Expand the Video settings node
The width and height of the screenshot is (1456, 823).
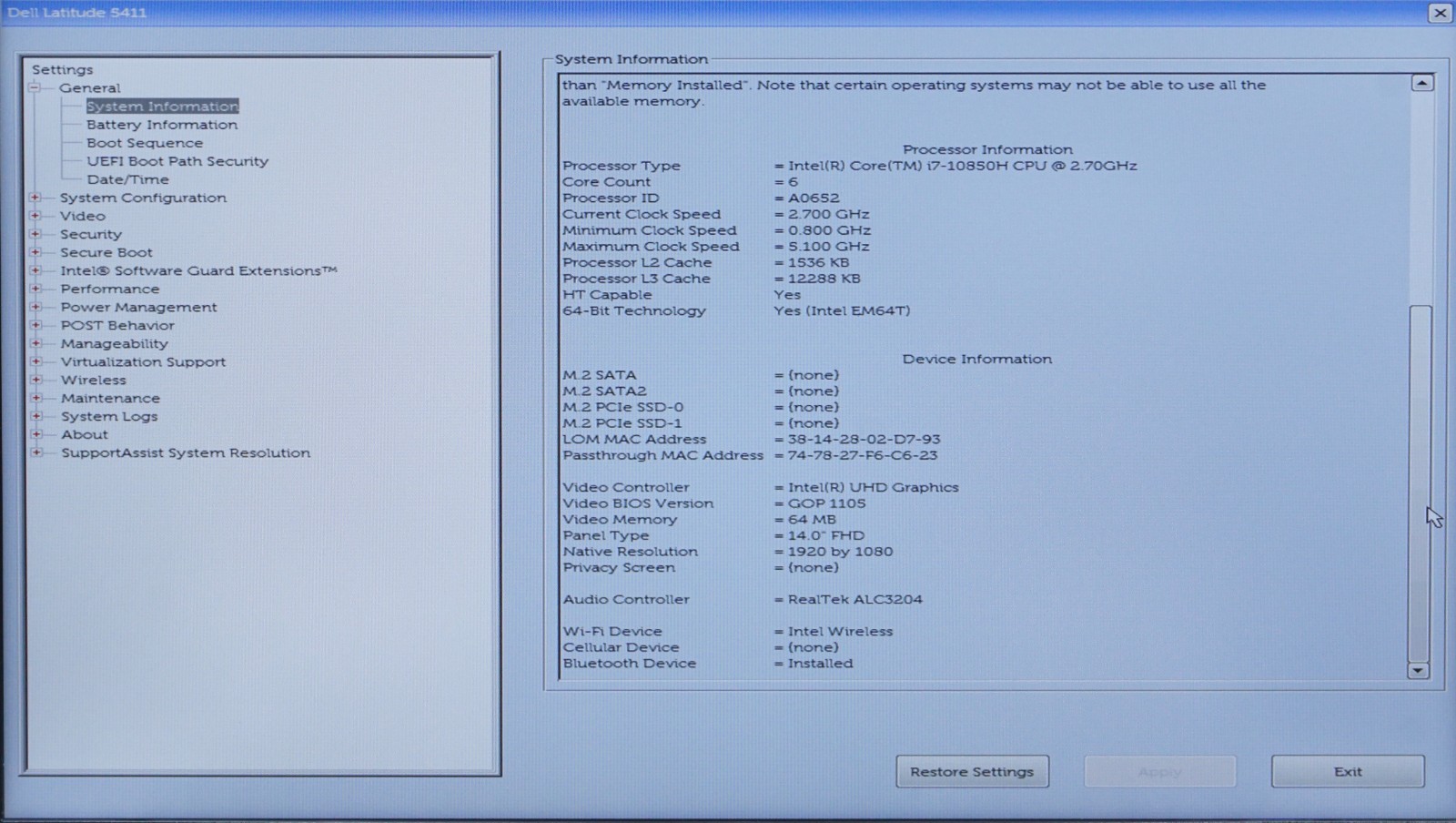pyautogui.click(x=35, y=216)
